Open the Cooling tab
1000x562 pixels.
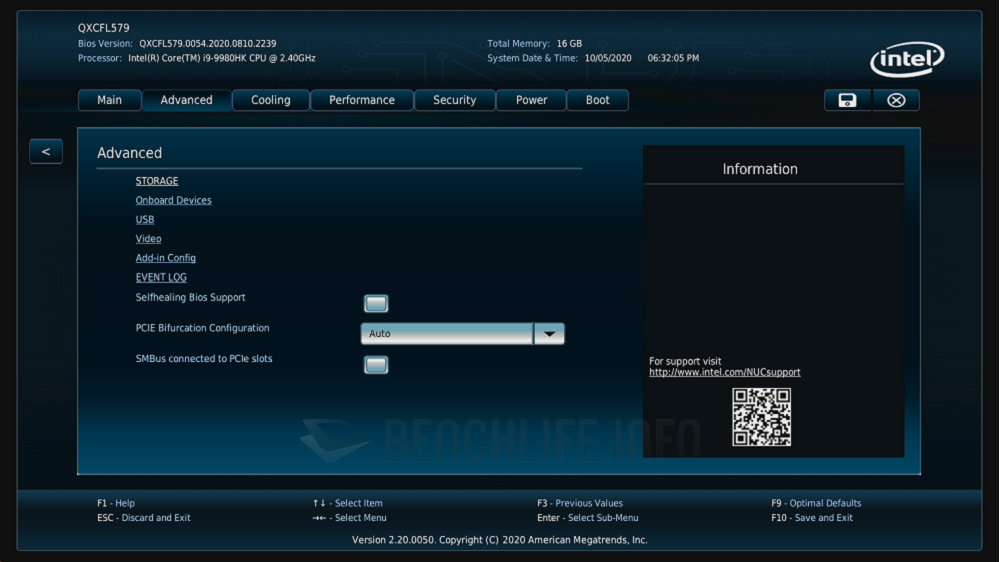click(x=271, y=100)
